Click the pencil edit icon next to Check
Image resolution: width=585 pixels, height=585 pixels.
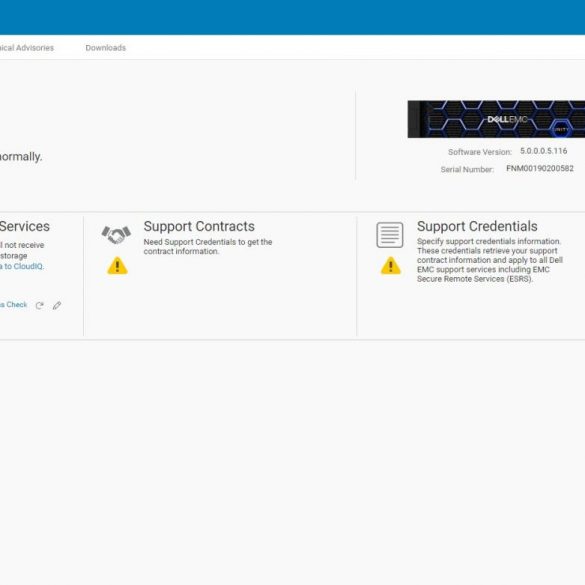pos(57,306)
